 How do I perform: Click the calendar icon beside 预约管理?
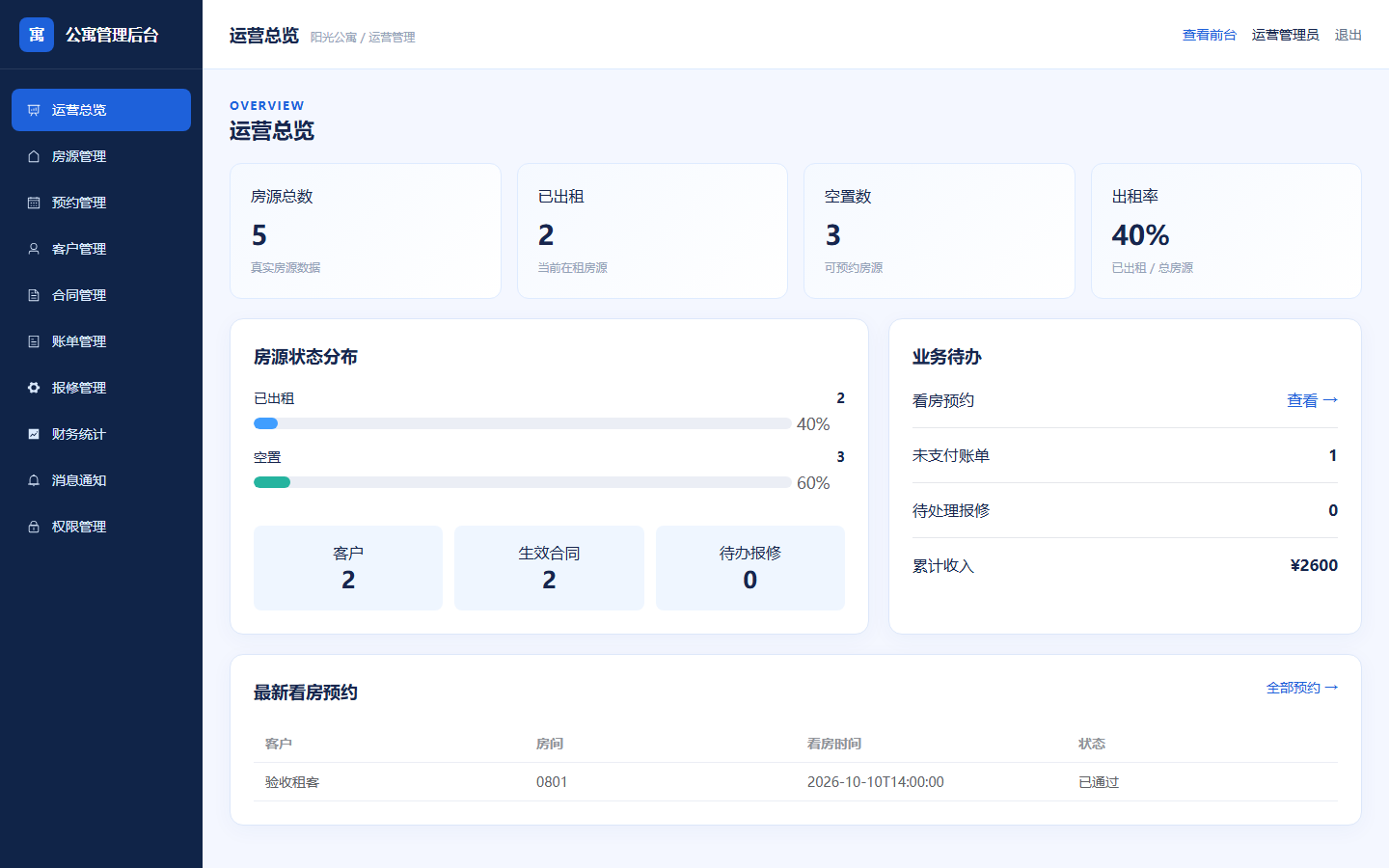[34, 203]
